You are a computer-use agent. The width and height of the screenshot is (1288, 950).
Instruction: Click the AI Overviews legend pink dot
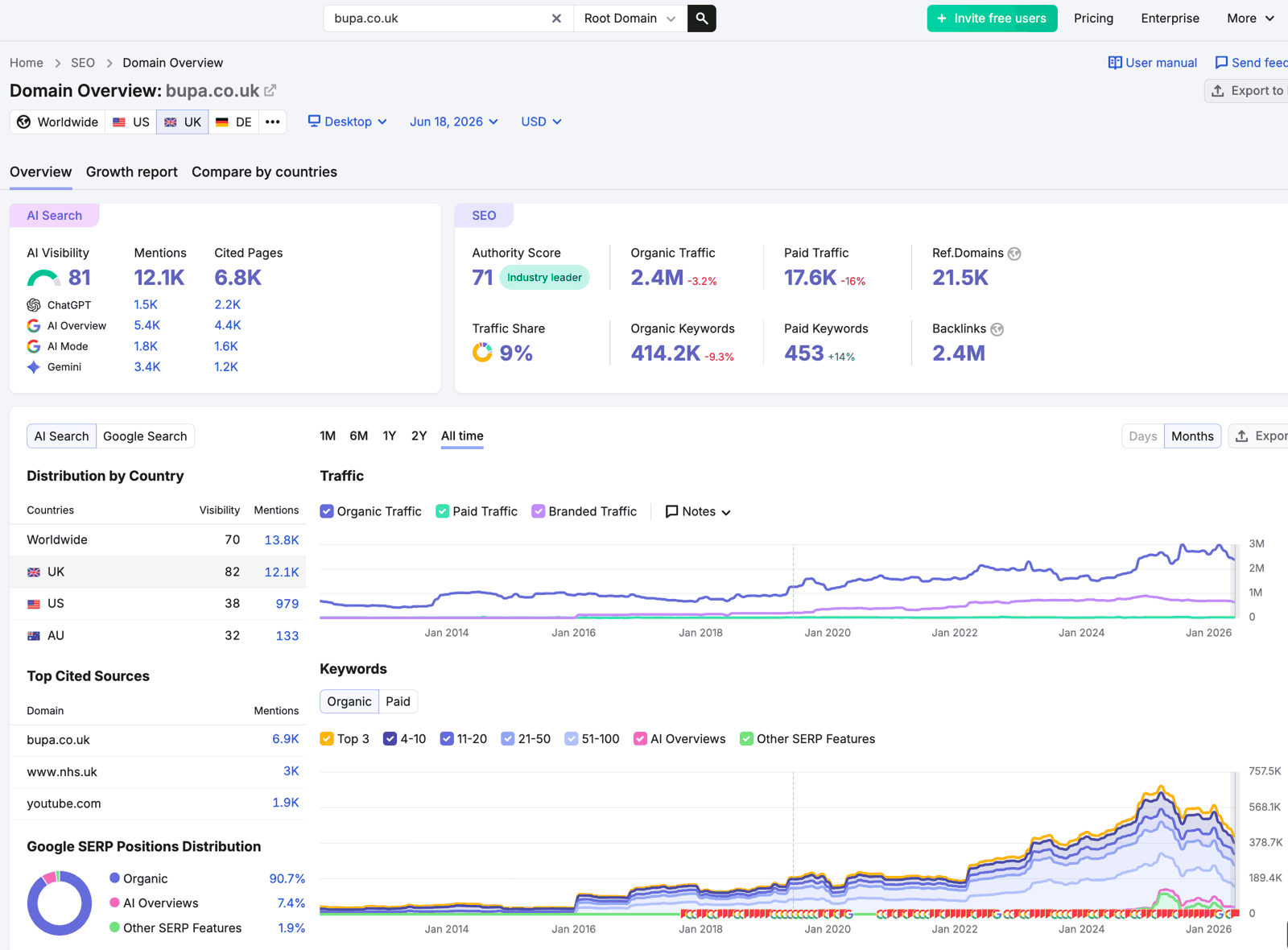(115, 902)
